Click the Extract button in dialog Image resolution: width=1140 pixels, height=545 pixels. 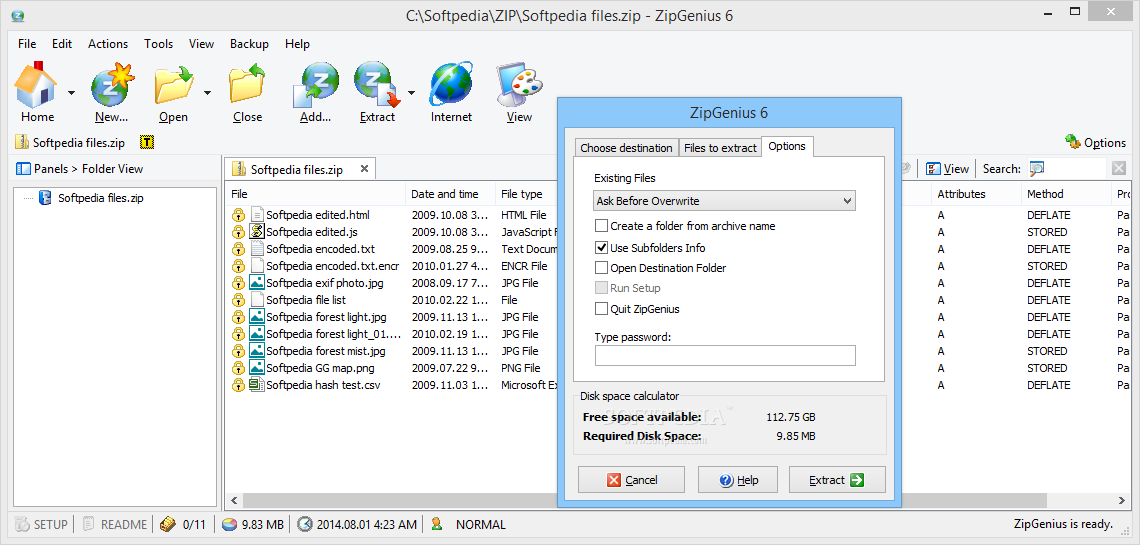click(x=837, y=480)
